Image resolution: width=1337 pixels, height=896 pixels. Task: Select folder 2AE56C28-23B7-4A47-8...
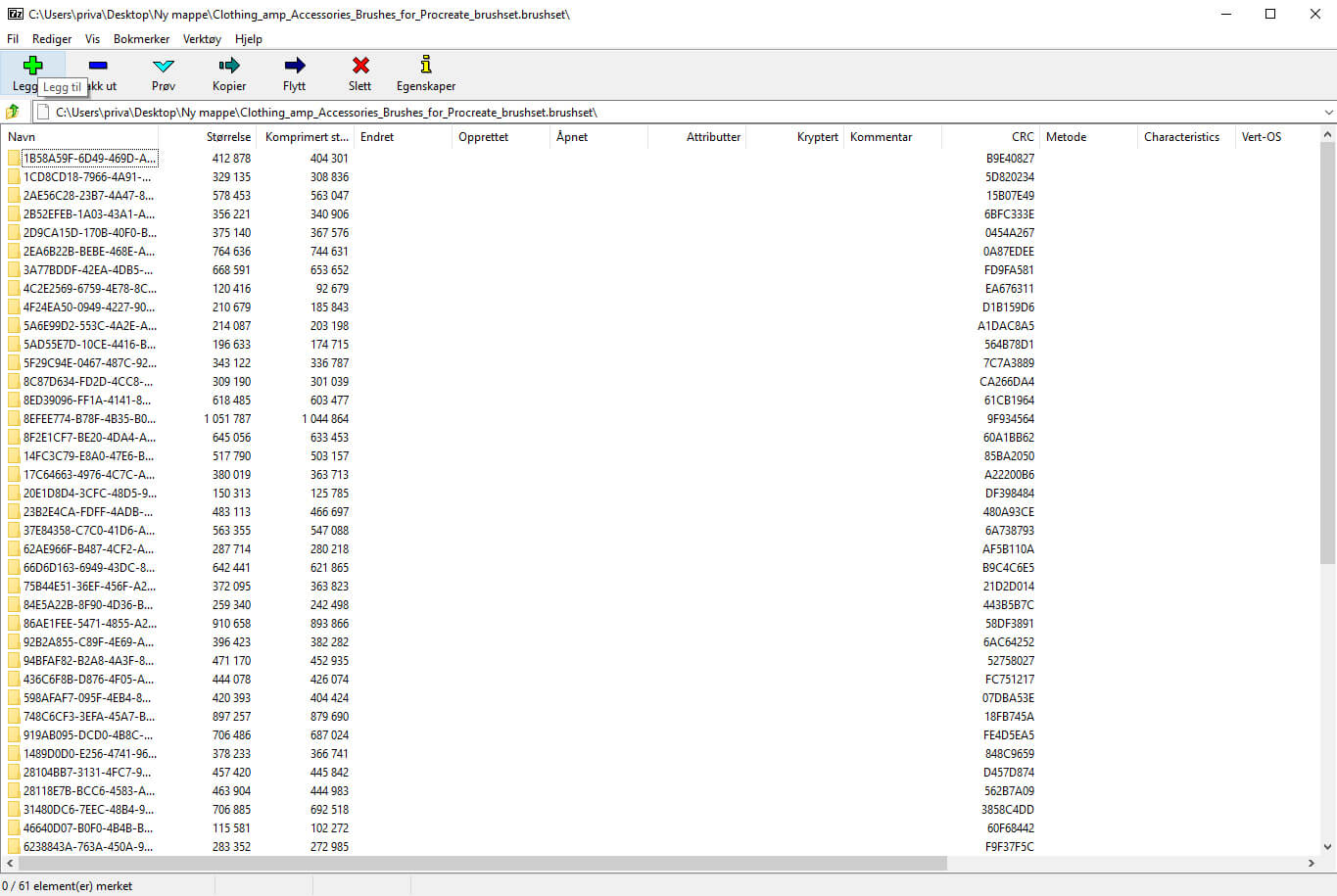coord(88,196)
